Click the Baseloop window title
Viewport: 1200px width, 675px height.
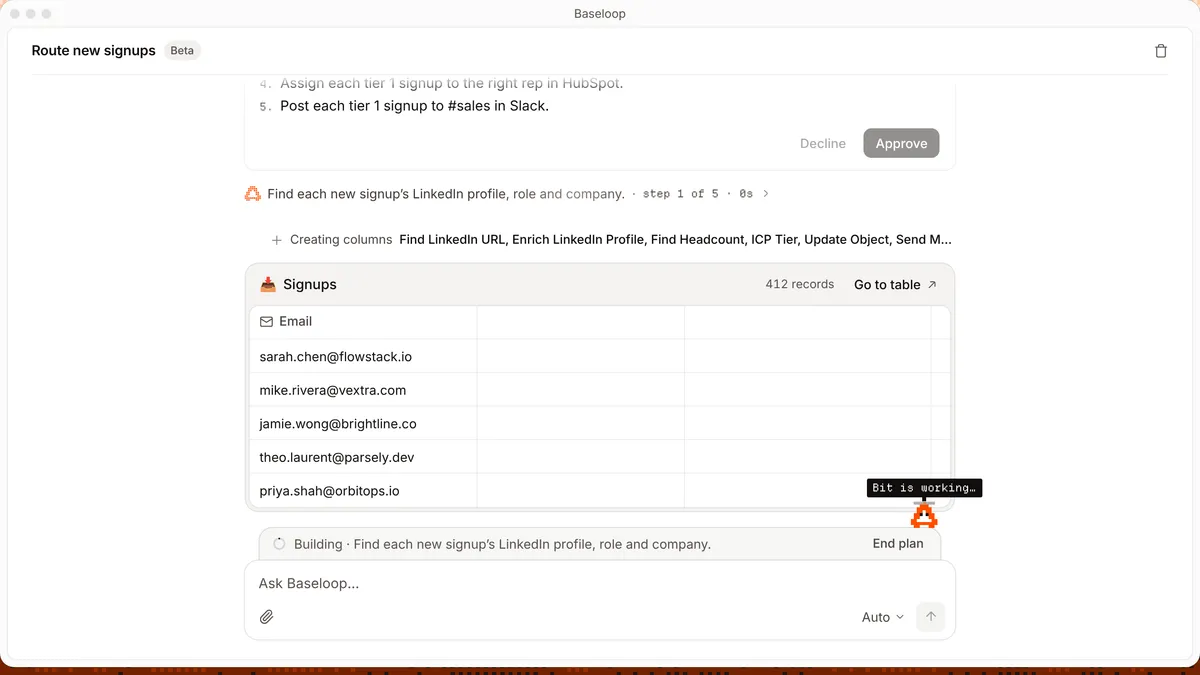[600, 14]
